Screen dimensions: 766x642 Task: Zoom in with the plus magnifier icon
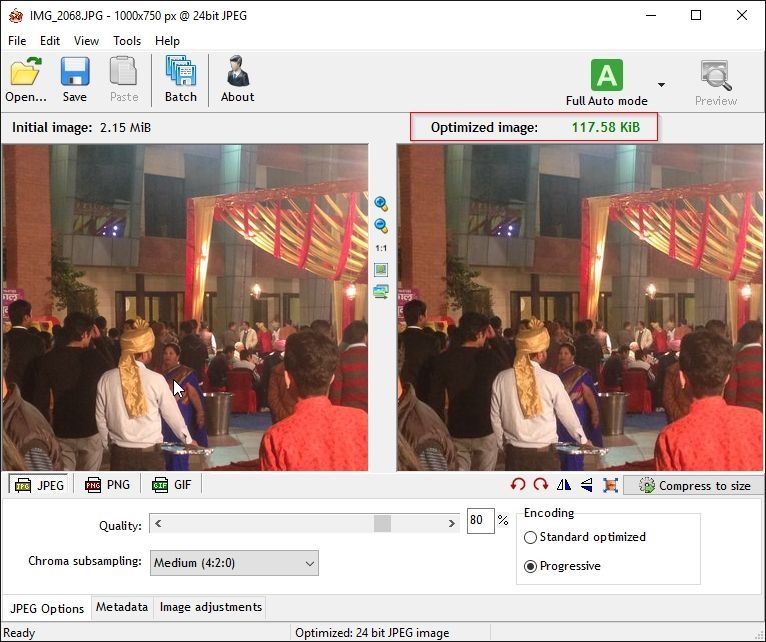pyautogui.click(x=381, y=203)
